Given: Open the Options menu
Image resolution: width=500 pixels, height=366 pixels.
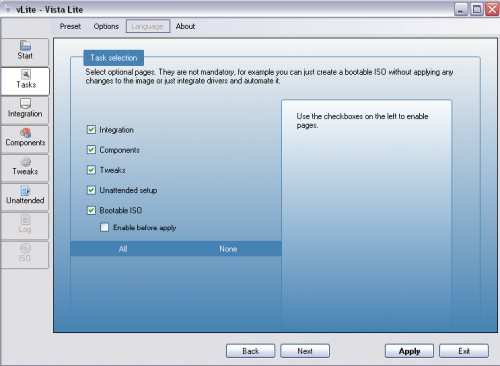Looking at the screenshot, I should coord(106,26).
